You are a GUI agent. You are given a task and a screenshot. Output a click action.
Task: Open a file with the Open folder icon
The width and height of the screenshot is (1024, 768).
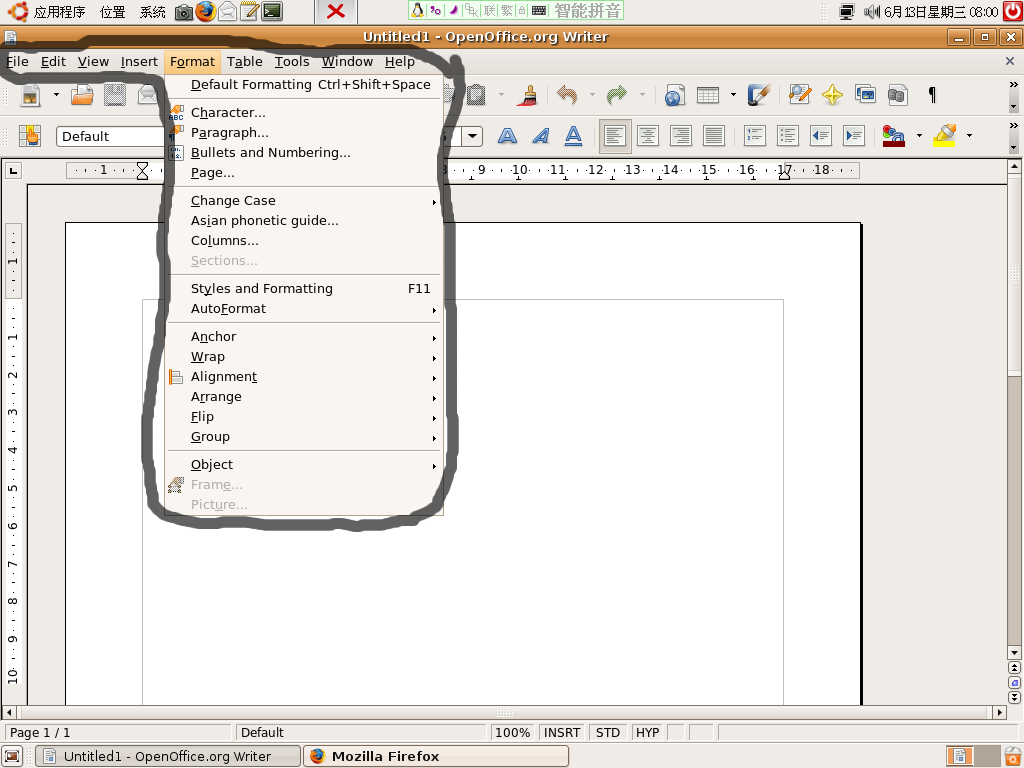pyautogui.click(x=83, y=95)
